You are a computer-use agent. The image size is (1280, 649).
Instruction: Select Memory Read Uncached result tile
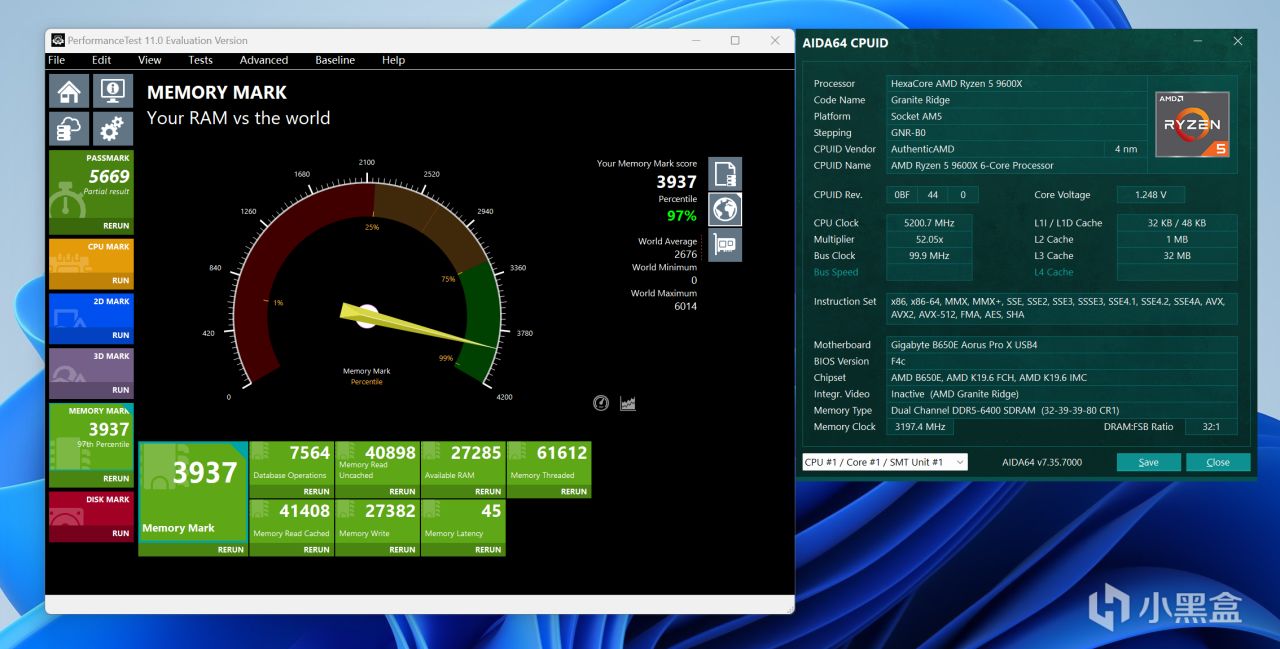(377, 464)
